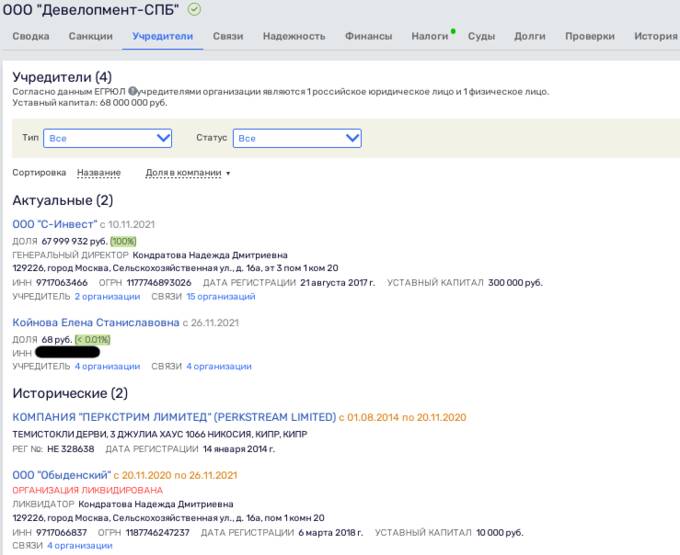Select the Учредители tab
This screenshot has height=555, width=680.
tap(163, 36)
